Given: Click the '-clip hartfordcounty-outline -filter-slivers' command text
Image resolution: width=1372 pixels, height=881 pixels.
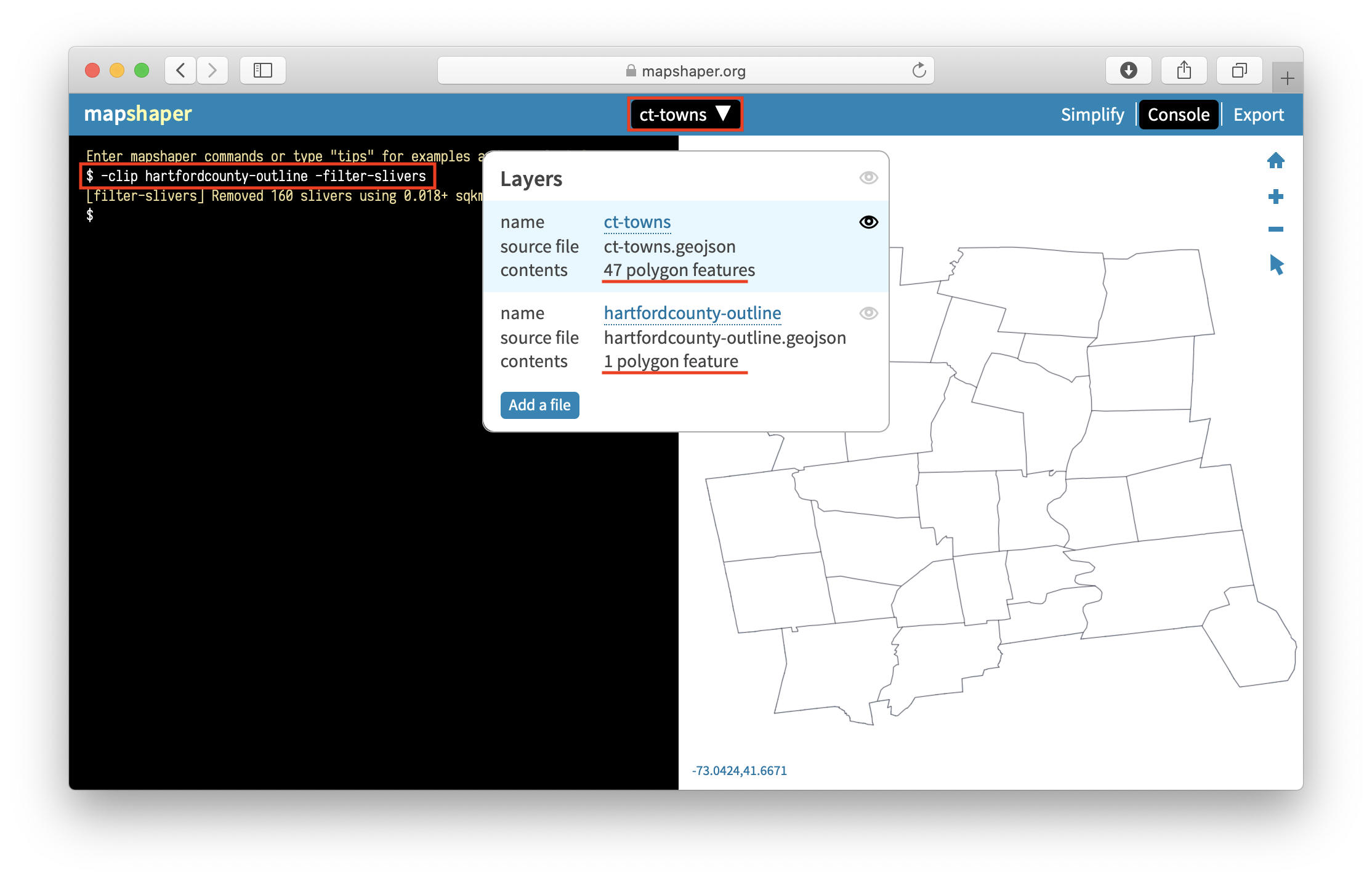Looking at the screenshot, I should pyautogui.click(x=263, y=176).
